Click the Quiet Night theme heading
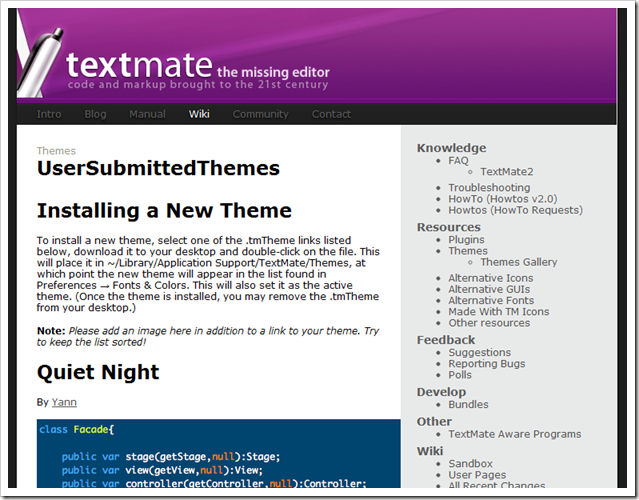 point(98,372)
